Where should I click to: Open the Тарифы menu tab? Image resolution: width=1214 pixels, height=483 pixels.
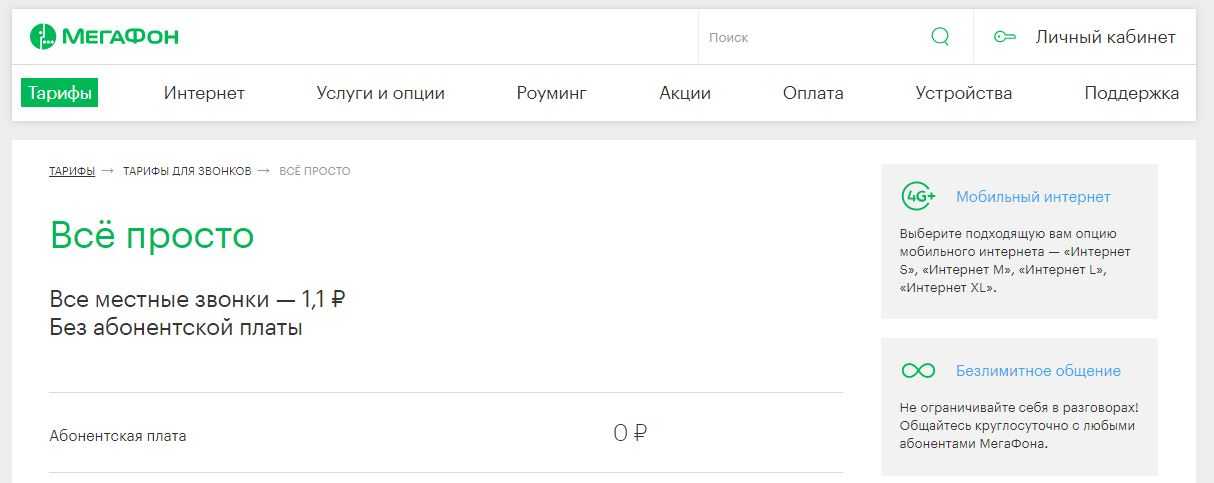pyautogui.click(x=60, y=93)
